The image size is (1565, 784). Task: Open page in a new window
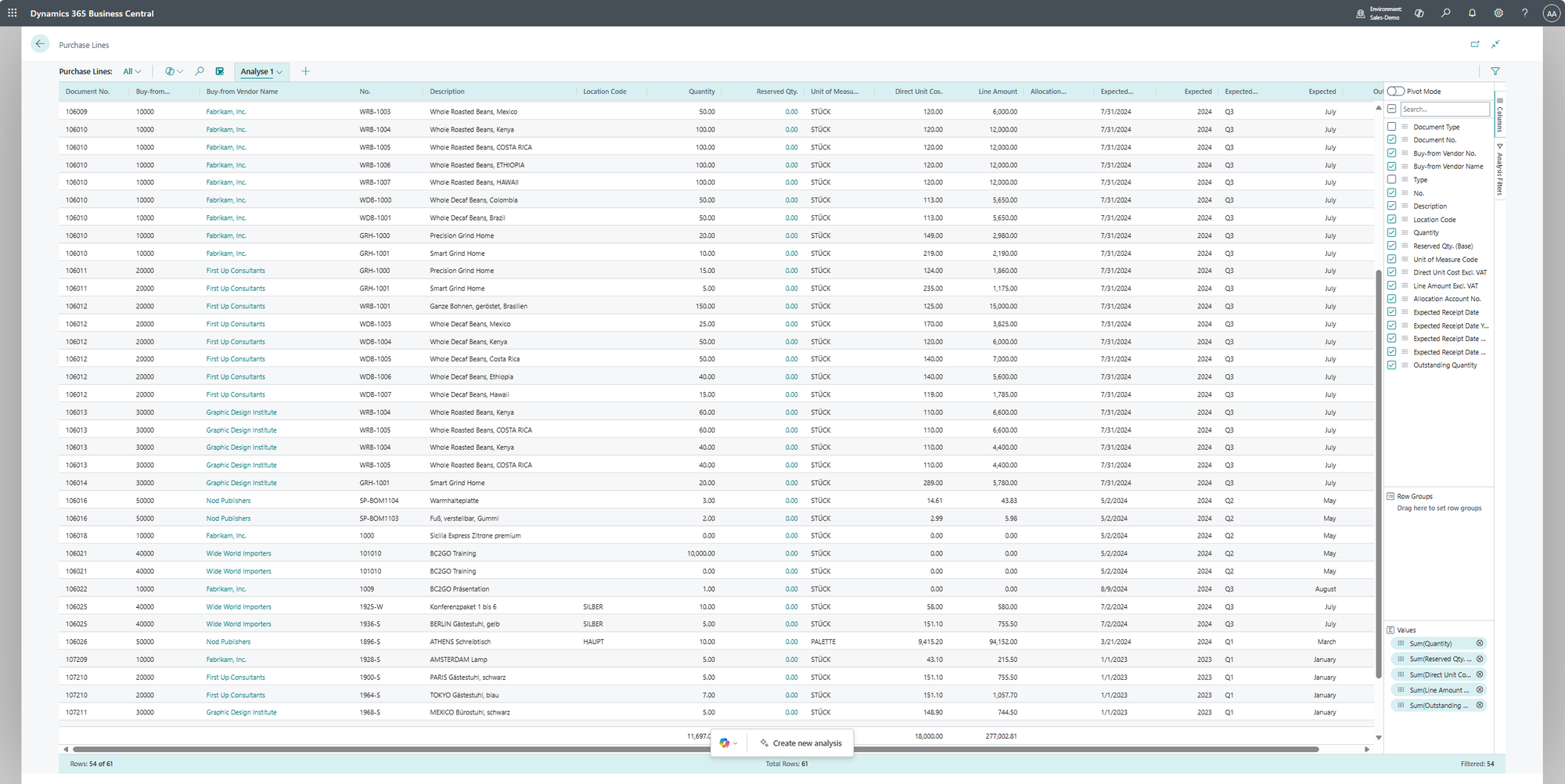pyautogui.click(x=1474, y=45)
